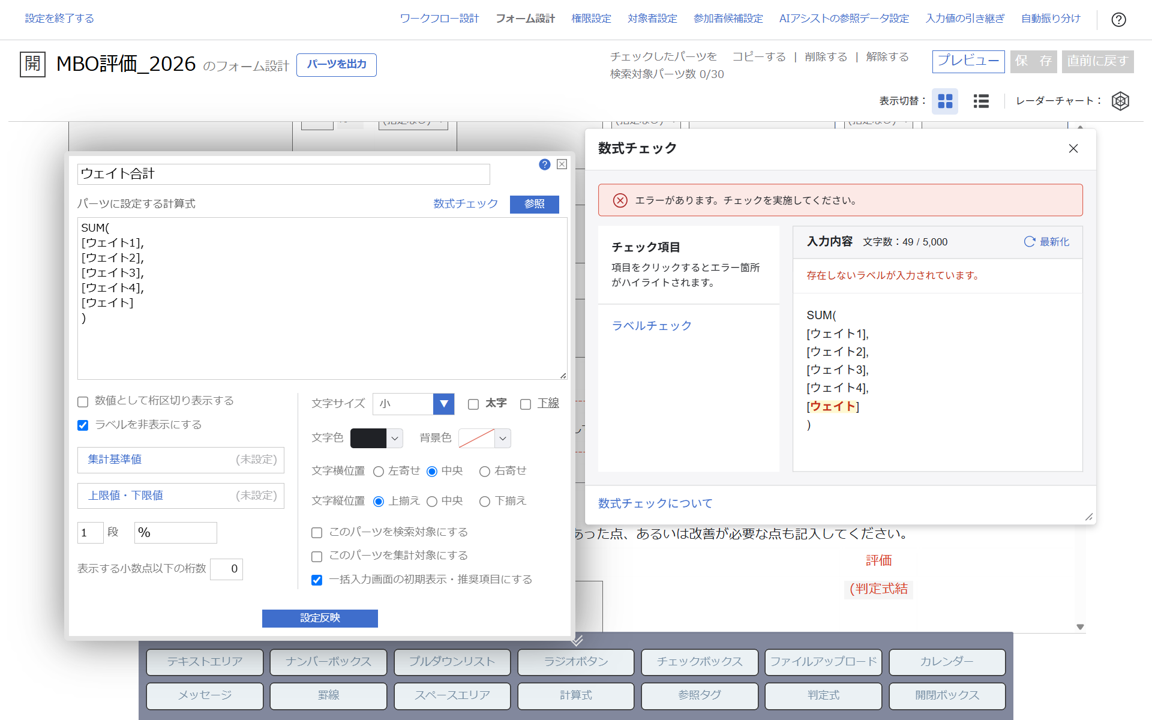Switch to list display view icon

point(981,101)
